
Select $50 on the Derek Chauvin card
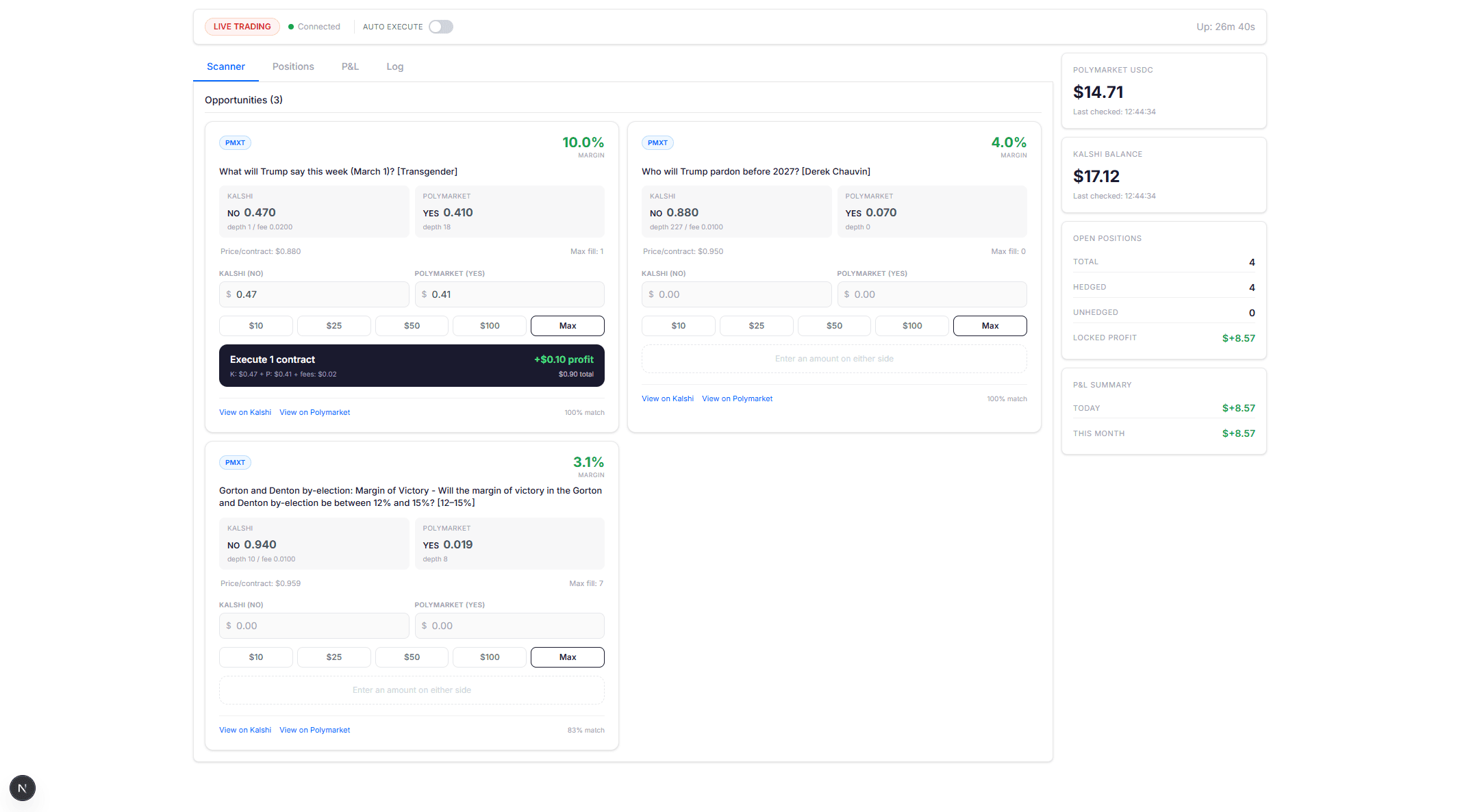pos(834,326)
